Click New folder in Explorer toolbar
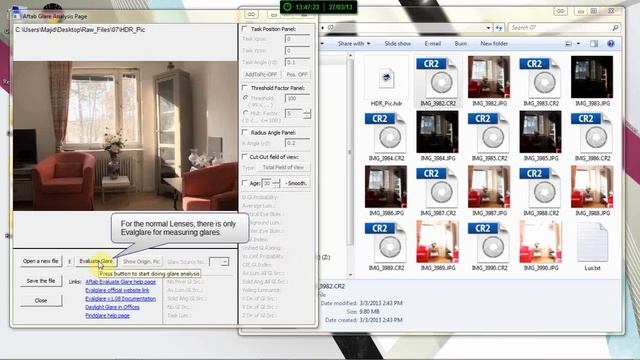Screen dimensions: 640x360 click(x=494, y=44)
